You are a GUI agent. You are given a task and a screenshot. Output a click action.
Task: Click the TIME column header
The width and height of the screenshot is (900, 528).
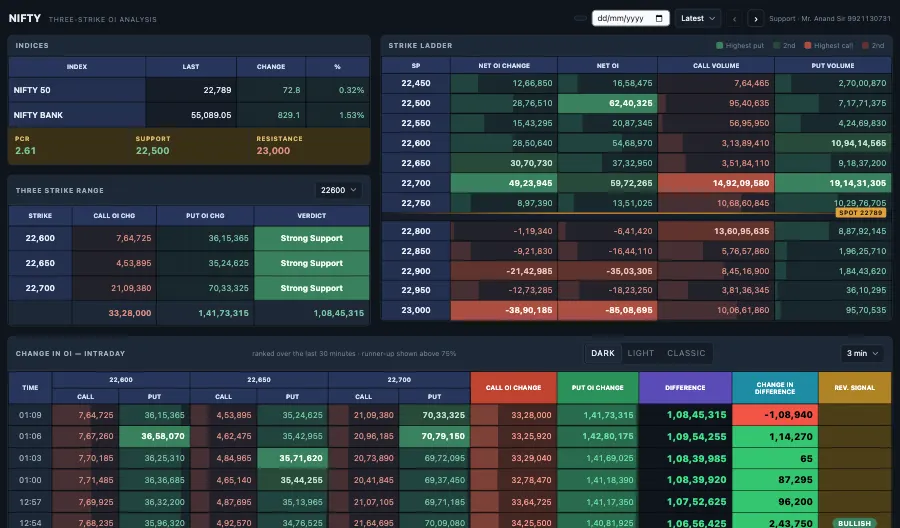pos(30,387)
